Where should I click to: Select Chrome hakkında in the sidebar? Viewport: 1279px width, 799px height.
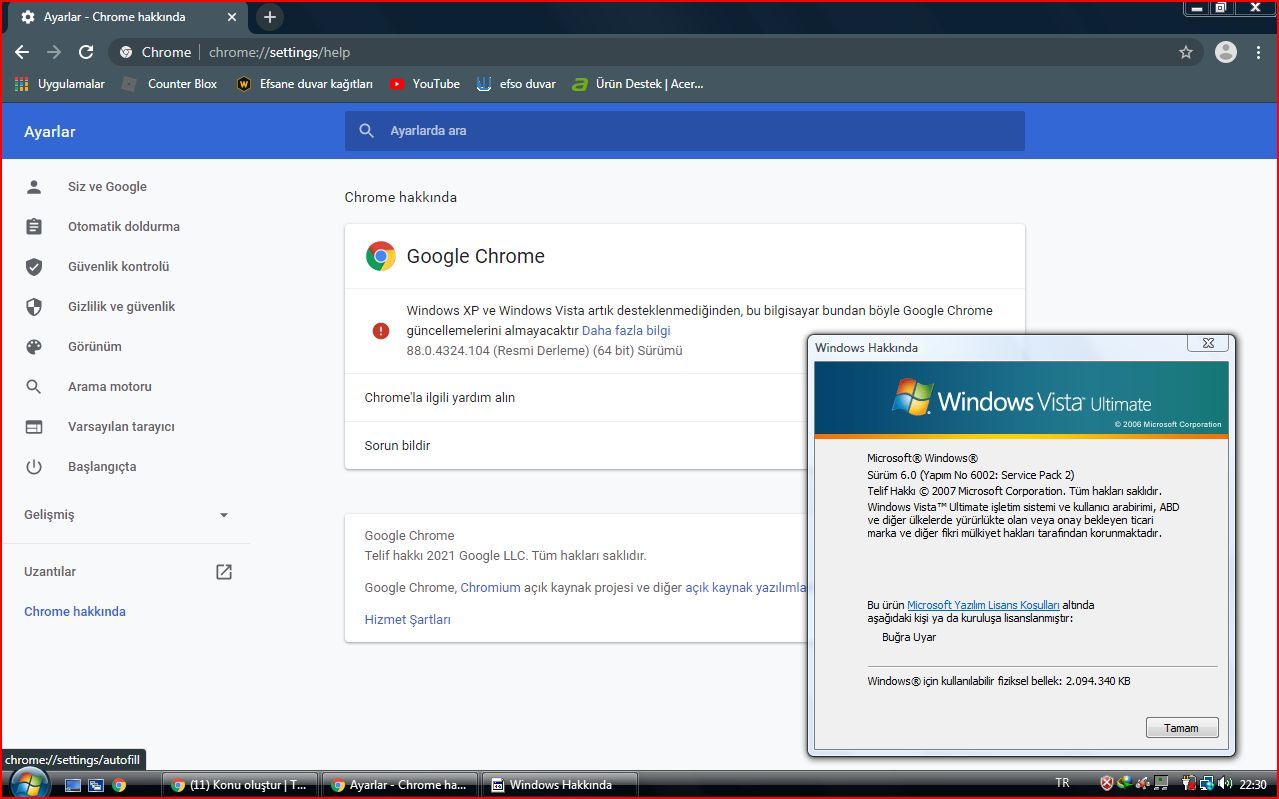(x=75, y=612)
